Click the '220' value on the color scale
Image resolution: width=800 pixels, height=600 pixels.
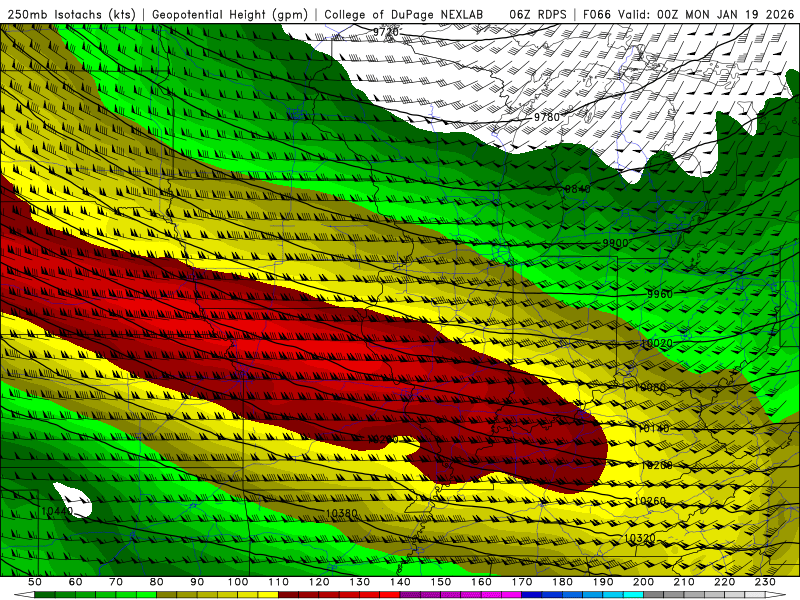point(724,582)
